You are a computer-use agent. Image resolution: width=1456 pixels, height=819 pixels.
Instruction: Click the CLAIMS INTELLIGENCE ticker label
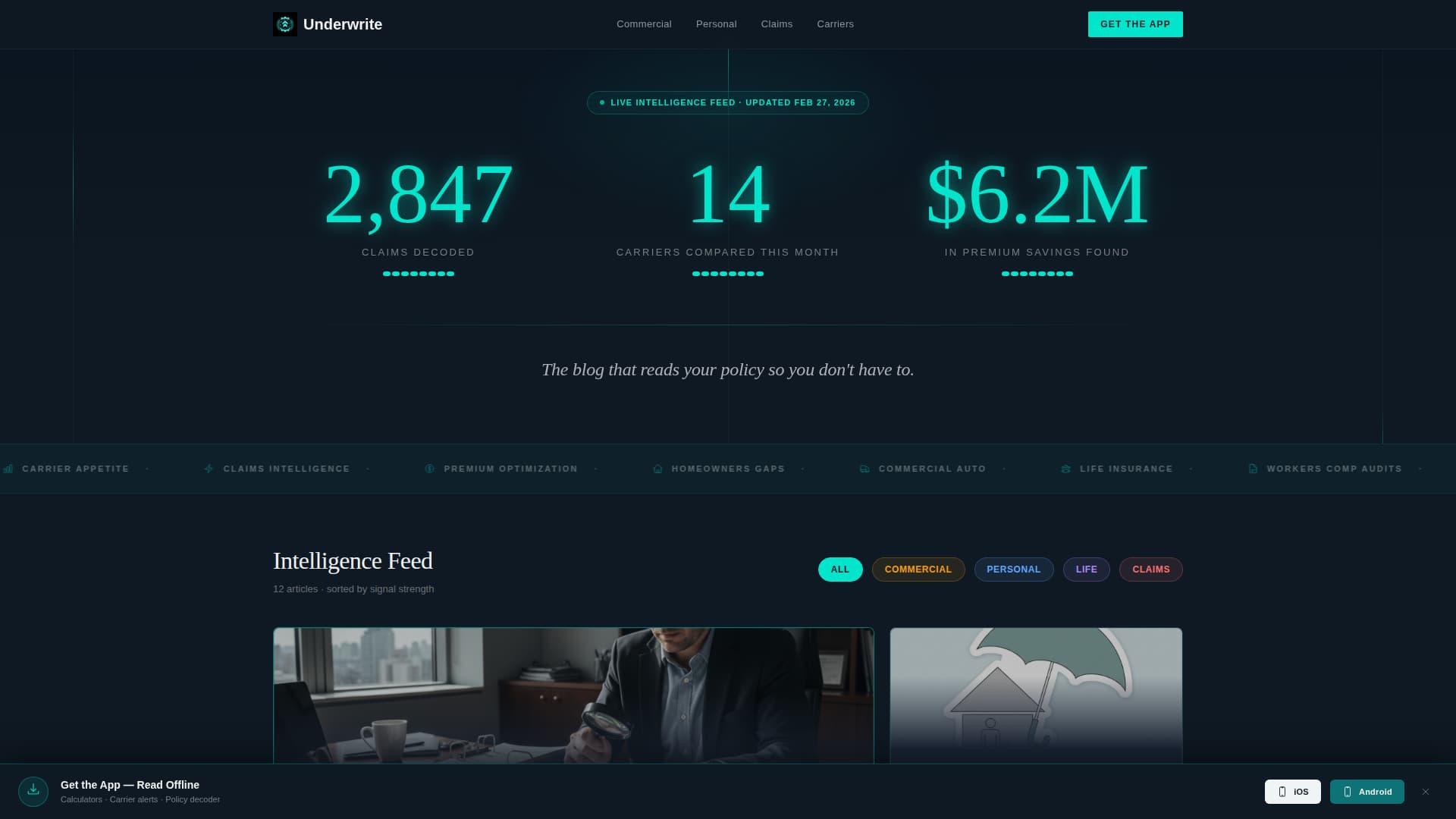pos(287,469)
